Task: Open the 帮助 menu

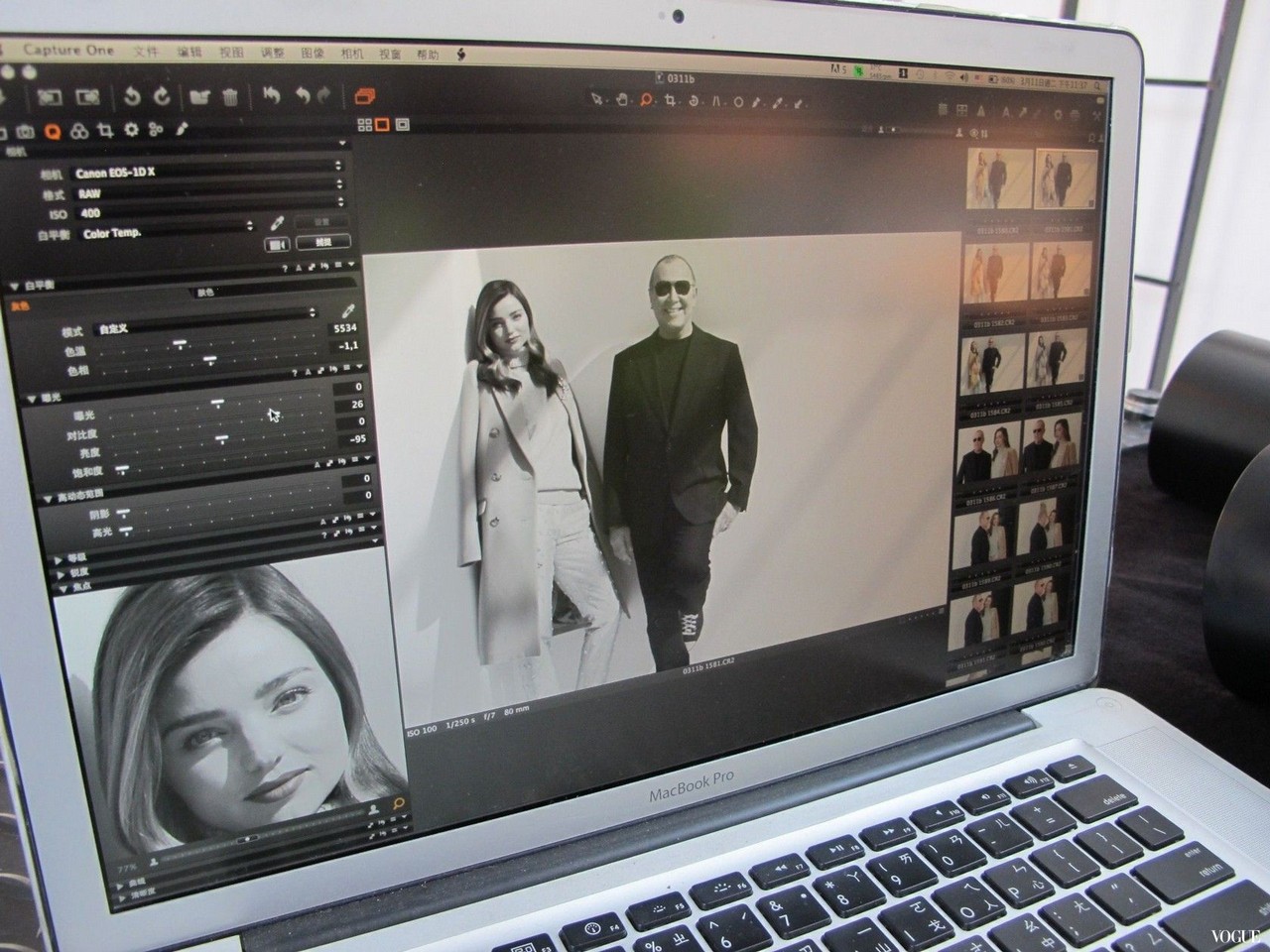Action: pos(428,55)
